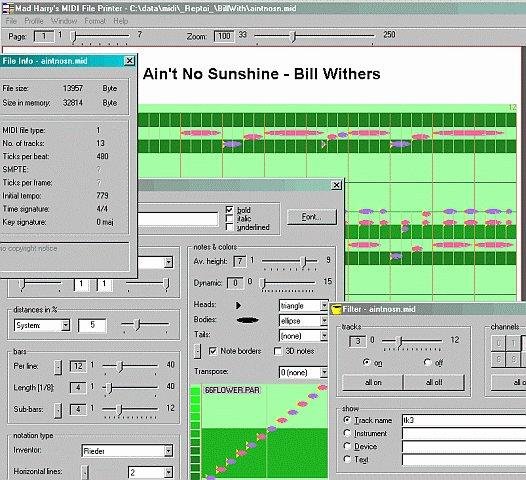The image size is (526, 480).
Task: Open the Heads shape dropdown
Action: 324,306
